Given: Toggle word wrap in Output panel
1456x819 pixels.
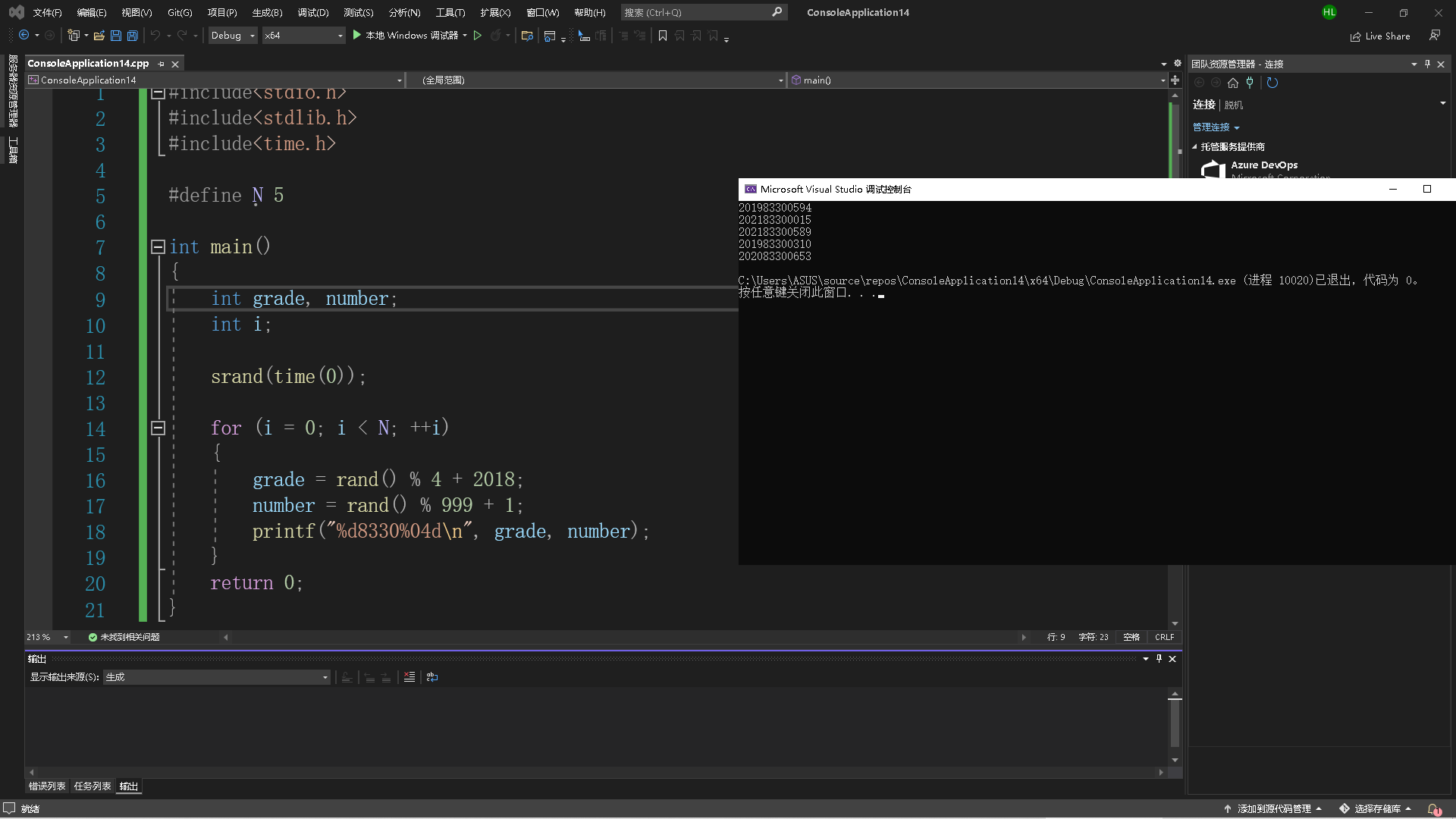Looking at the screenshot, I should pyautogui.click(x=432, y=677).
